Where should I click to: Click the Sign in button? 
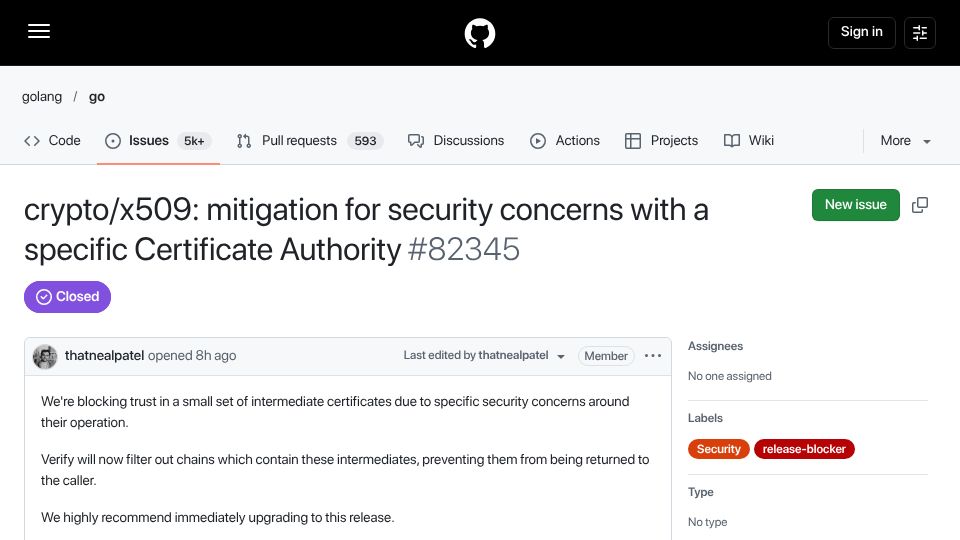[x=861, y=32]
